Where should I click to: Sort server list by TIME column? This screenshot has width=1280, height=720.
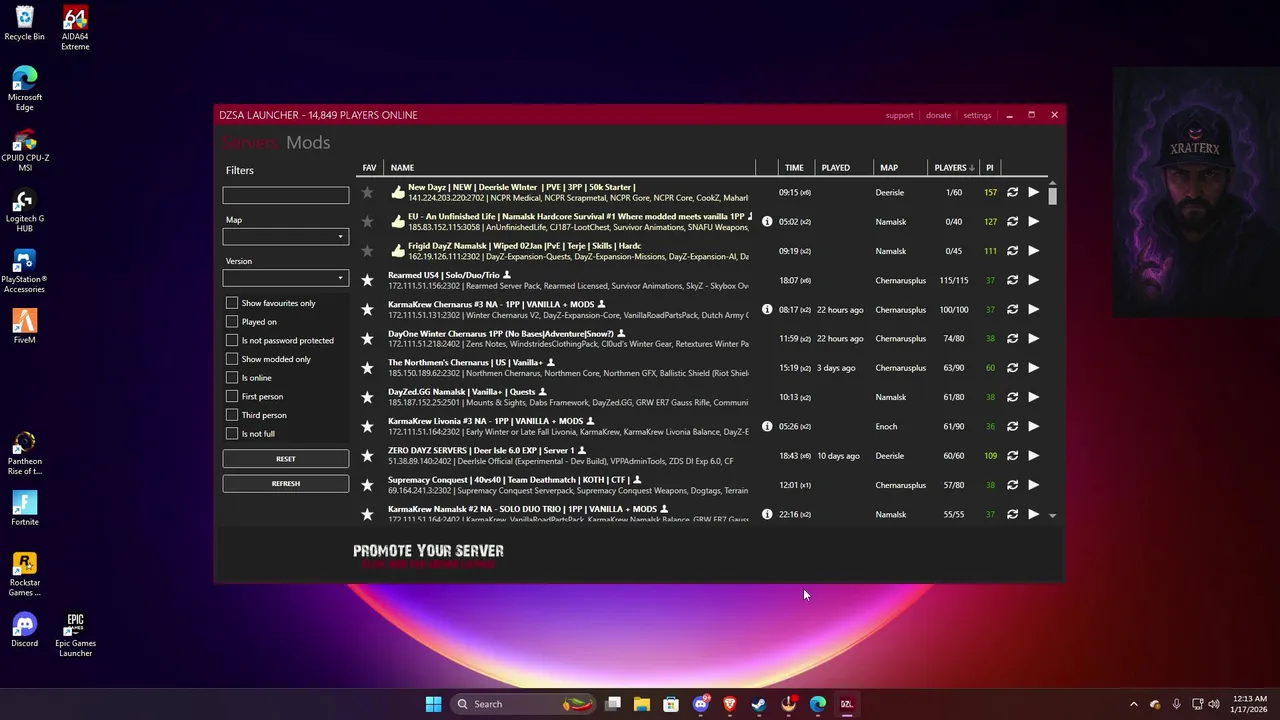click(796, 168)
